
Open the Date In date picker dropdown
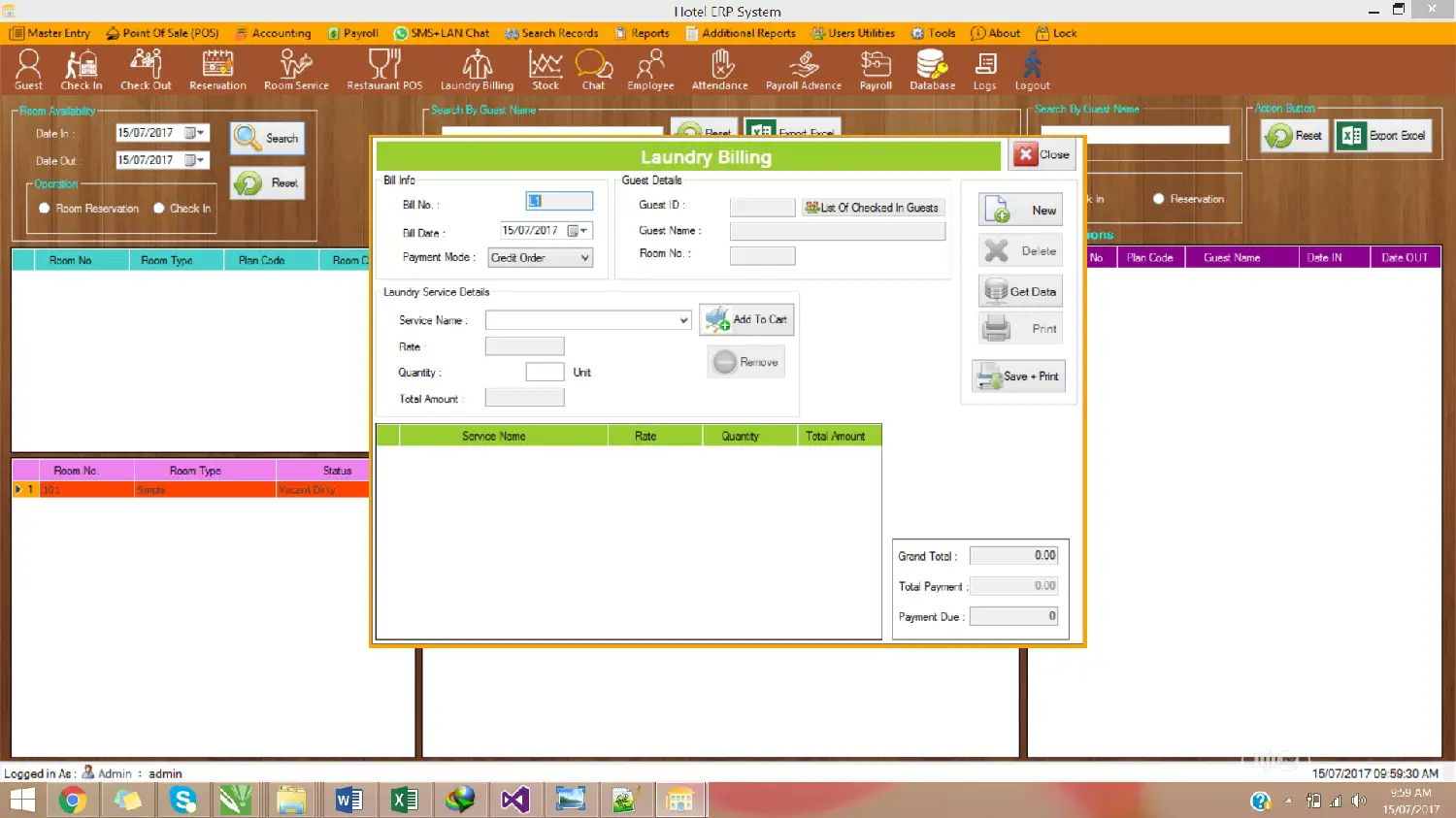coord(195,133)
